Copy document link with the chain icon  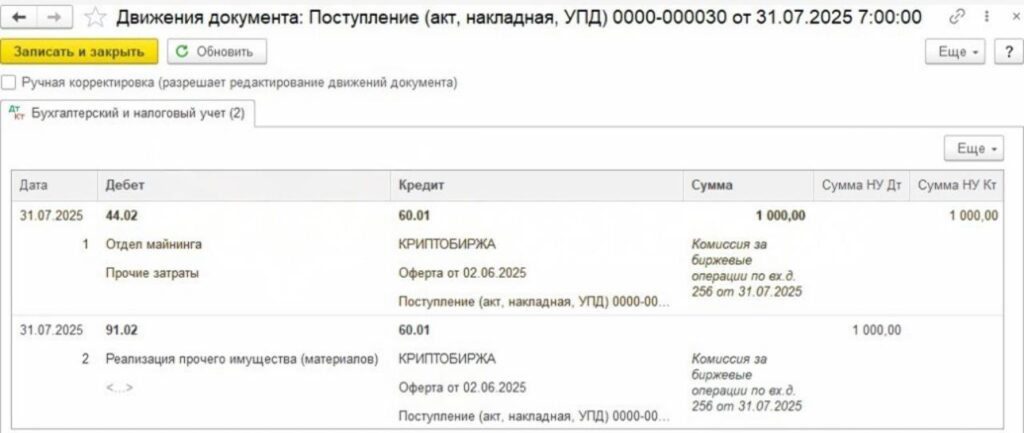click(957, 17)
